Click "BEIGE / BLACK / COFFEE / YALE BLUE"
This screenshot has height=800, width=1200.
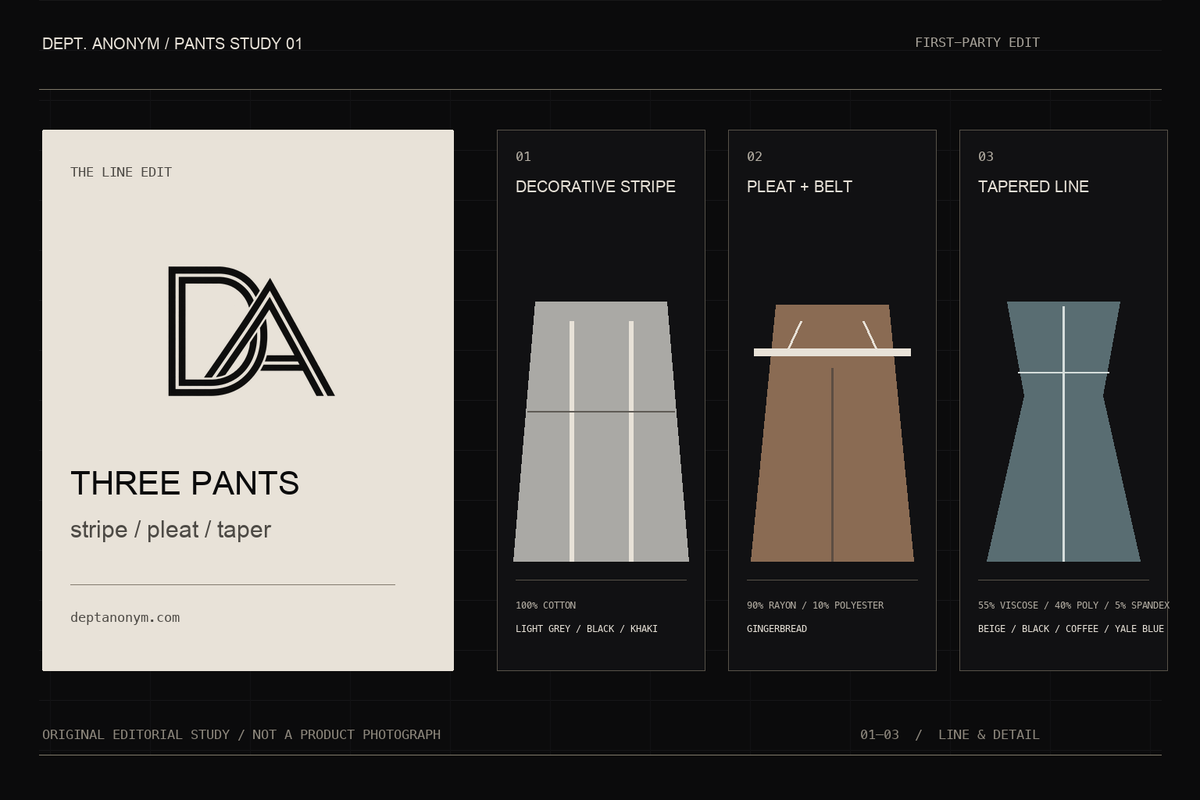coord(1071,629)
